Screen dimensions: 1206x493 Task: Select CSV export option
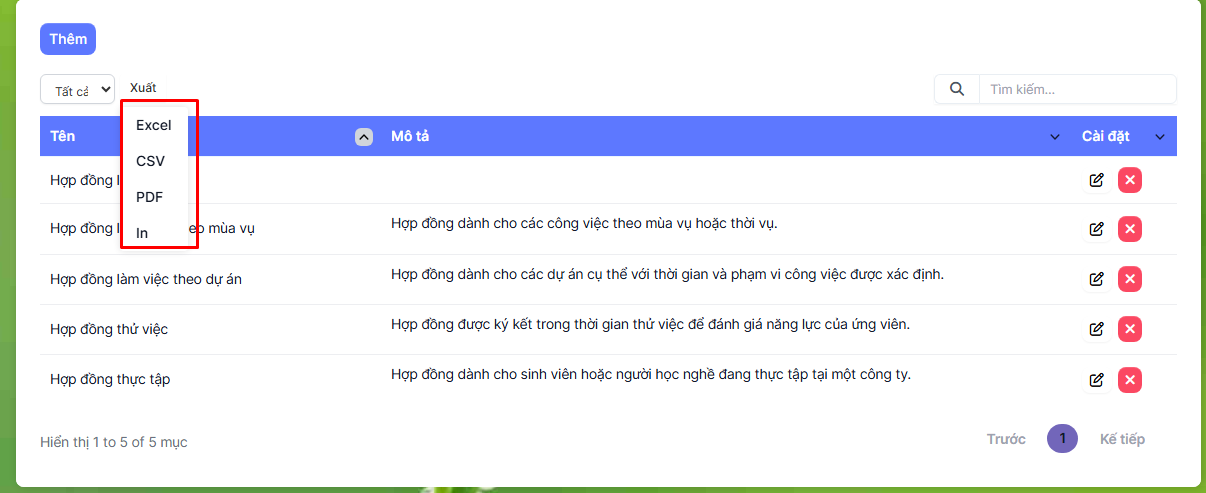pyautogui.click(x=151, y=161)
